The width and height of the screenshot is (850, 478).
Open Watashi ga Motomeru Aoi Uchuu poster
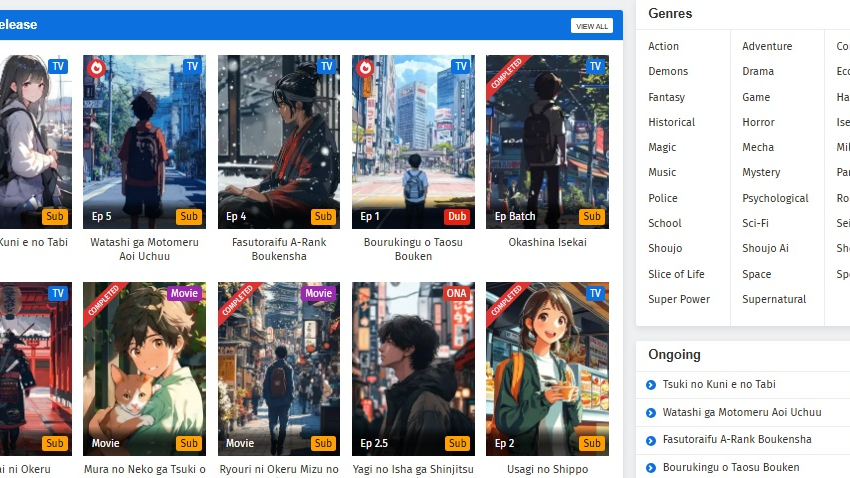(144, 141)
